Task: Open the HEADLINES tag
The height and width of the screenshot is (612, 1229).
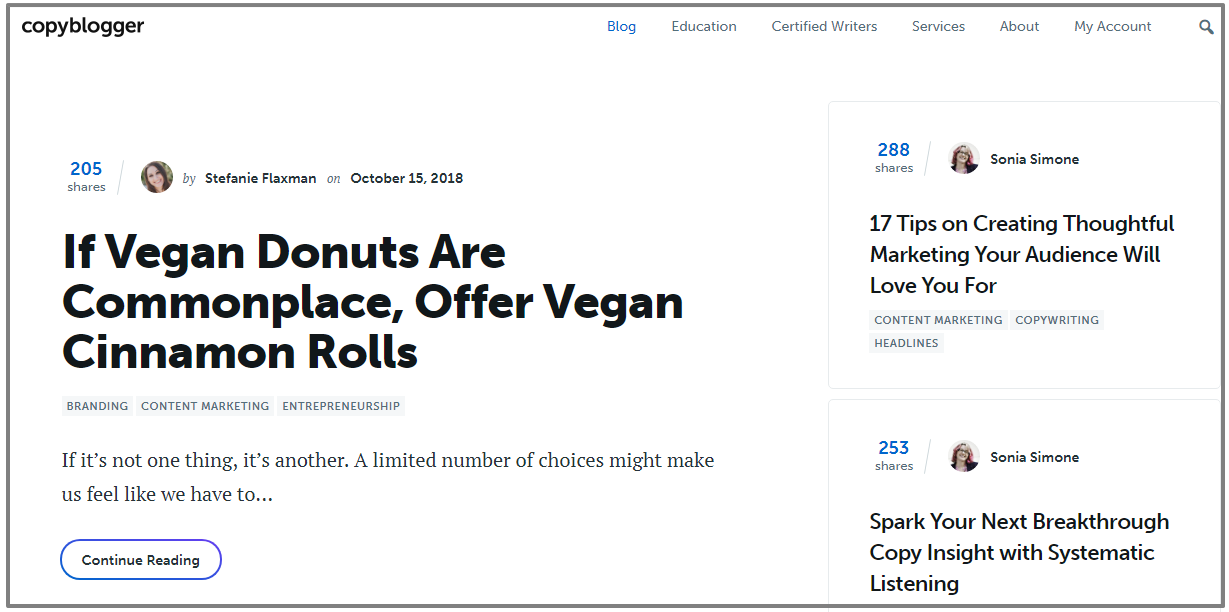Action: [x=905, y=343]
